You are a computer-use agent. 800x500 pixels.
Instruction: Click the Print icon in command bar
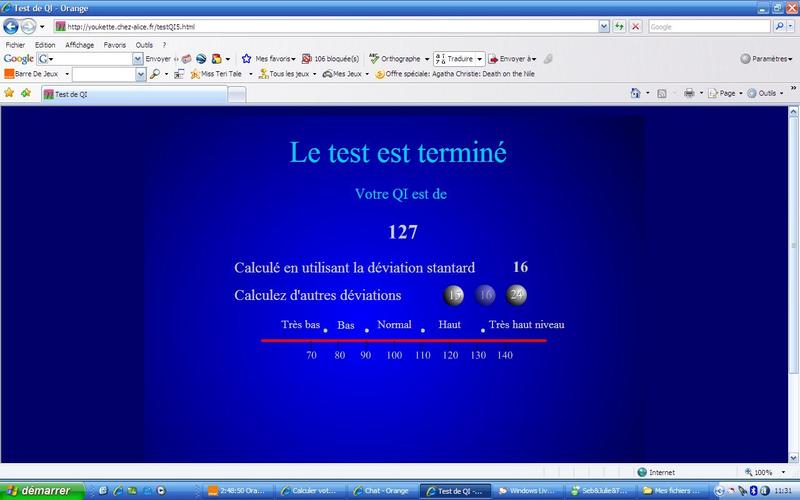point(689,93)
